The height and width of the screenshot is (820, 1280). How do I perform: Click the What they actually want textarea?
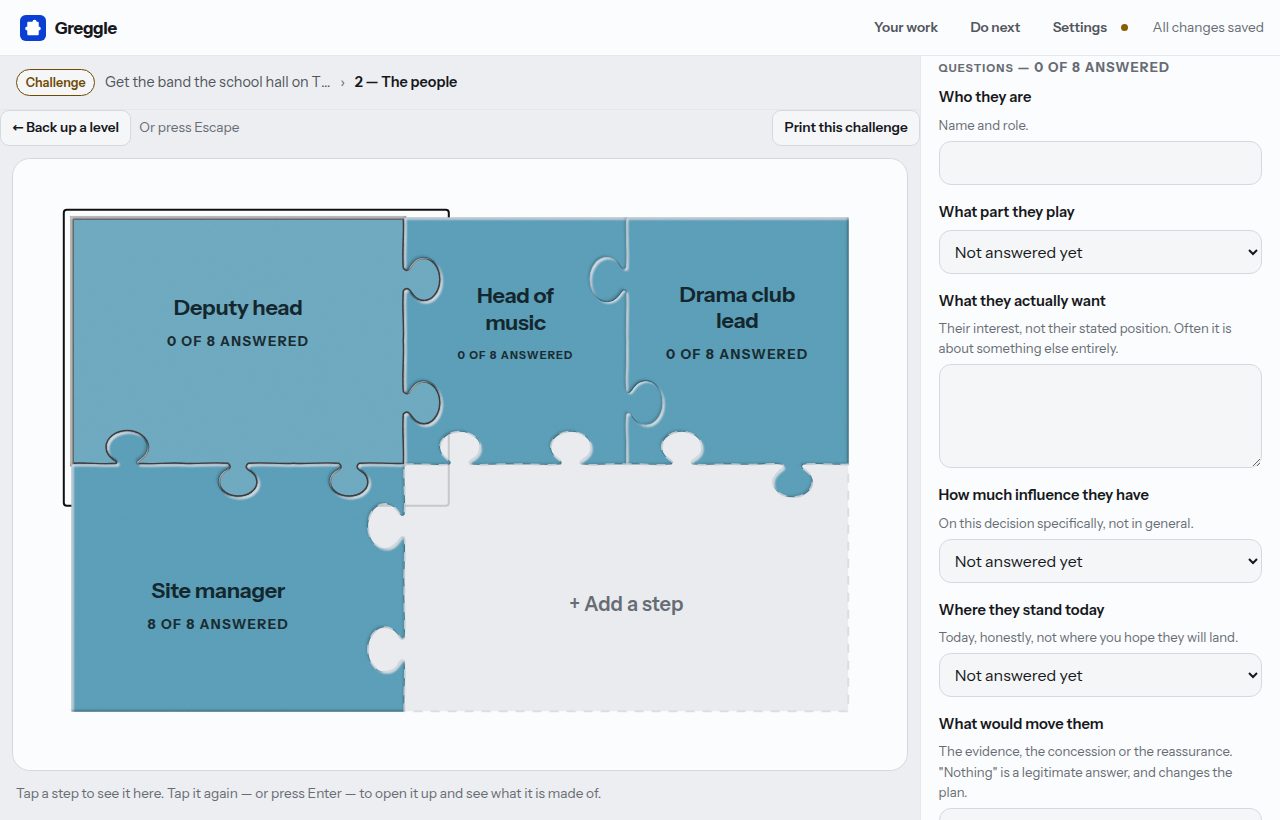click(x=1100, y=416)
